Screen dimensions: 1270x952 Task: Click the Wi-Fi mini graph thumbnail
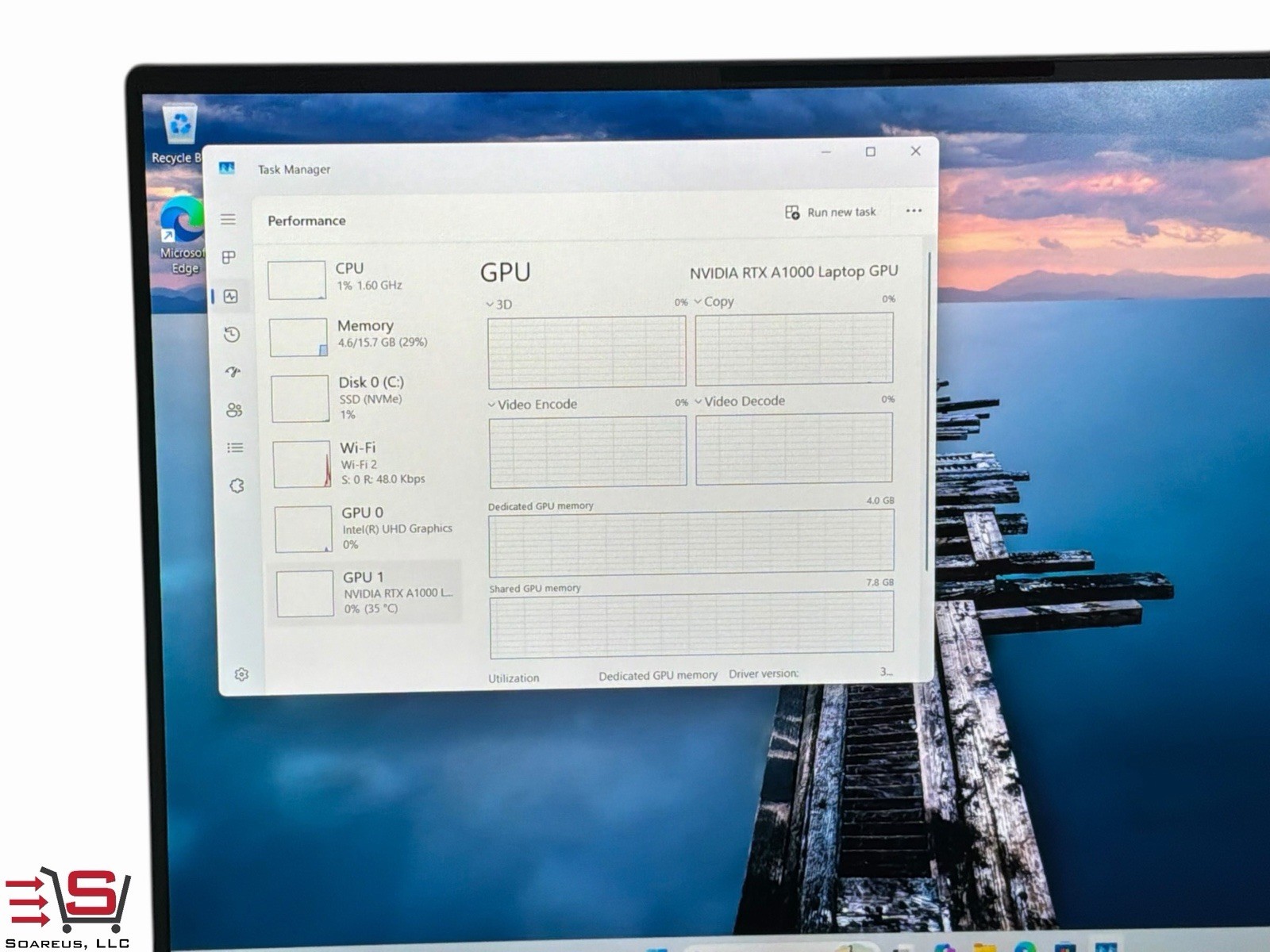(x=302, y=464)
